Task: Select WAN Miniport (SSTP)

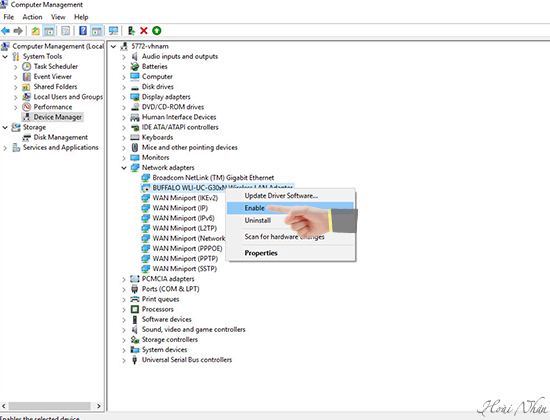Action: (x=185, y=269)
